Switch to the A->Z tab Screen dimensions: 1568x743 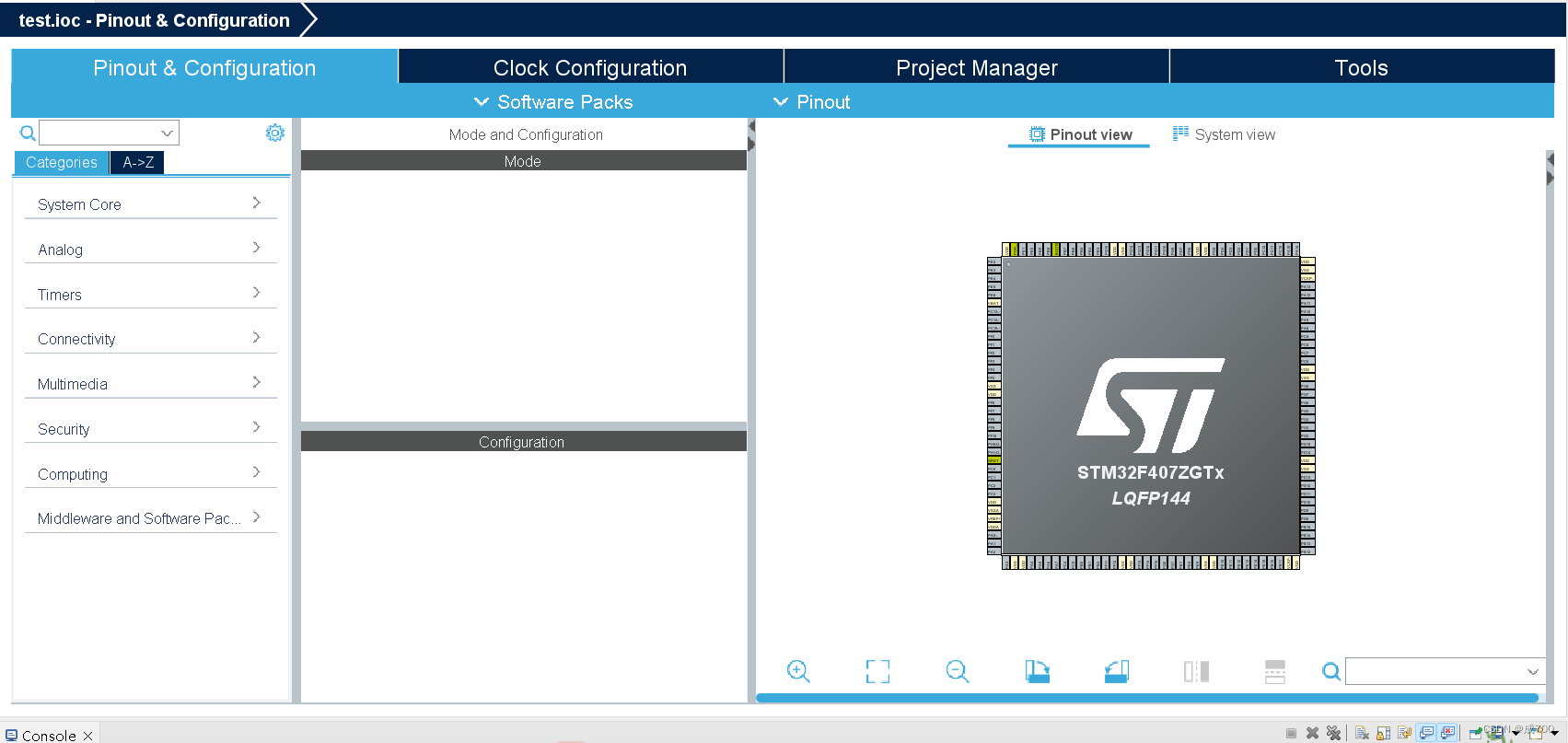coord(138,162)
